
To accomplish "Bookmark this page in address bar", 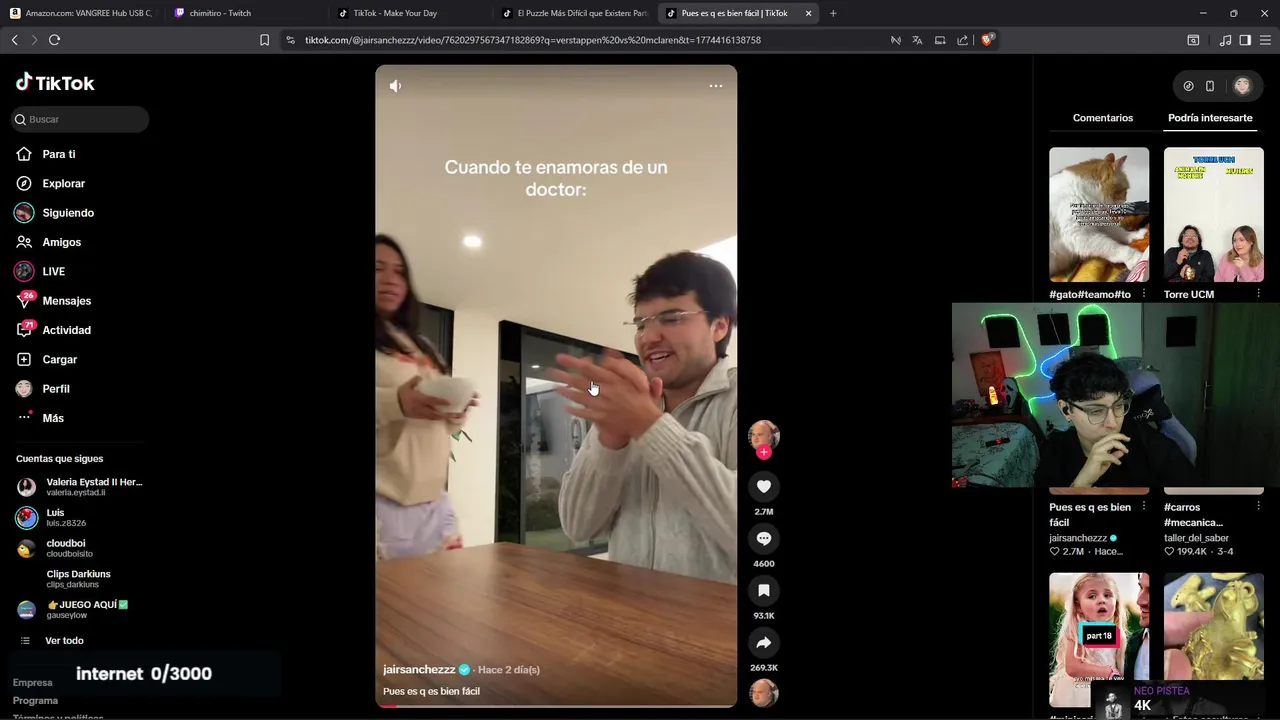I will tap(264, 40).
